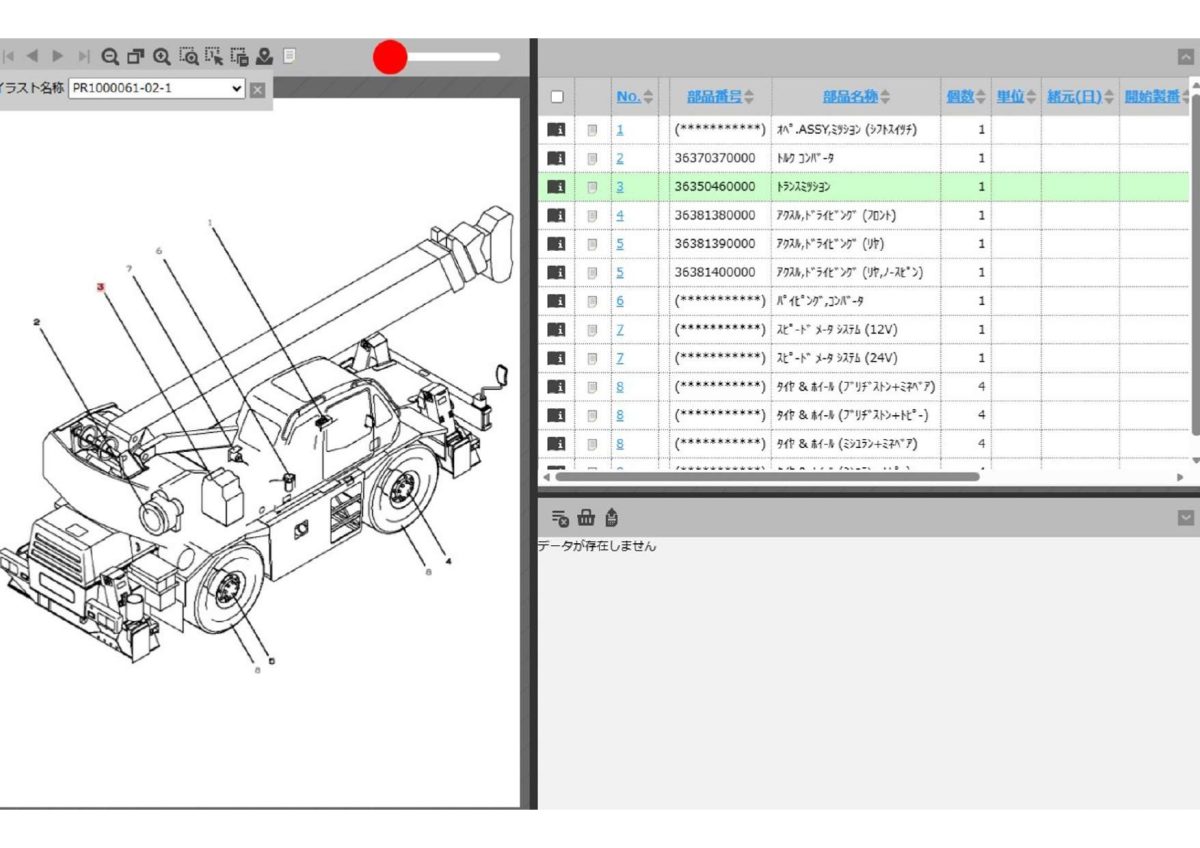The image size is (1200, 848).
Task: Expand the lower panel with corner arrow
Action: coord(1186,517)
